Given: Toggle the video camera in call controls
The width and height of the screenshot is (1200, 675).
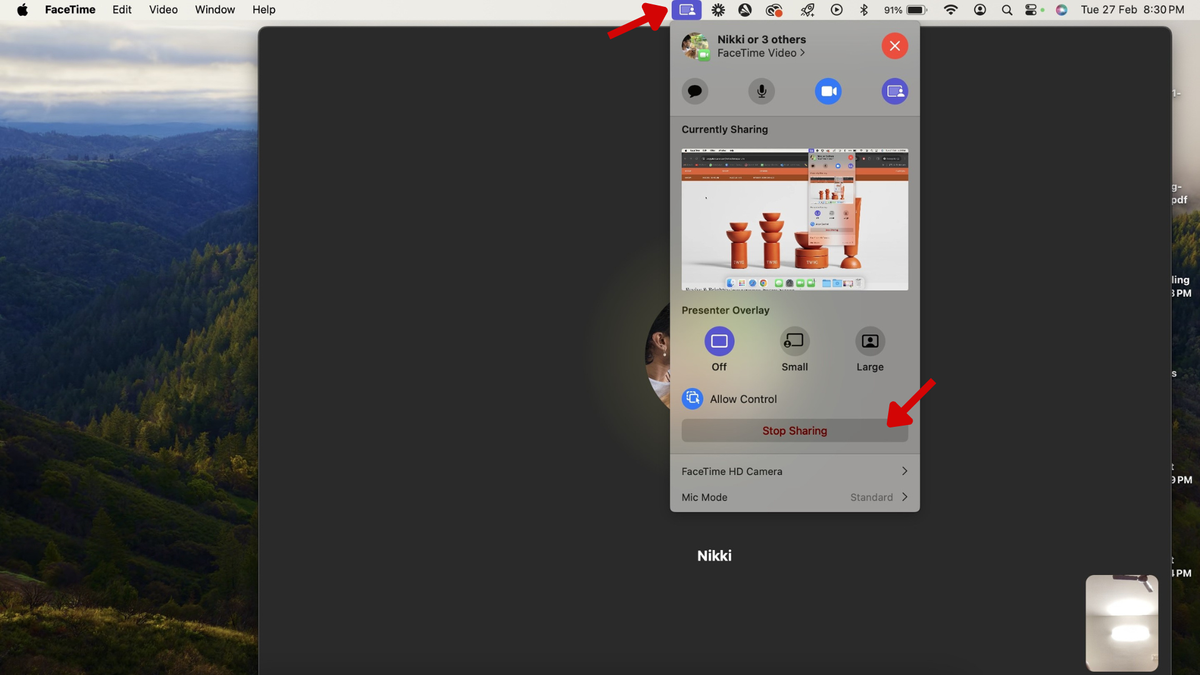Looking at the screenshot, I should click(x=828, y=91).
